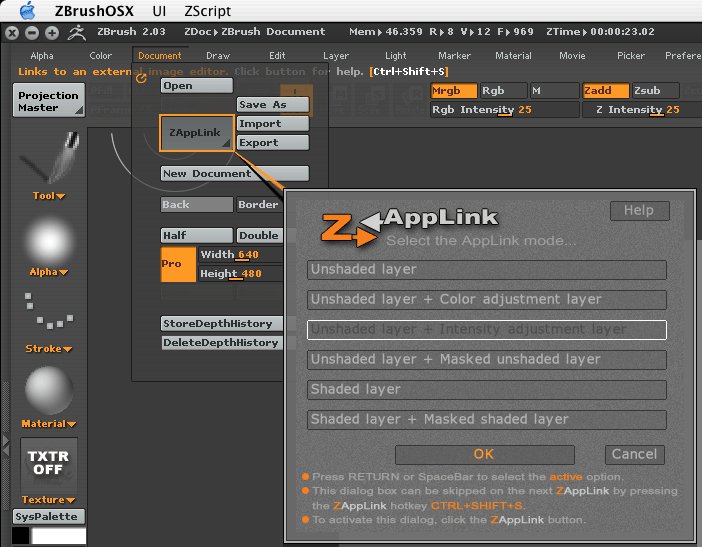Expand the Material palette arrow
Image resolution: width=702 pixels, height=547 pixels.
[71, 424]
